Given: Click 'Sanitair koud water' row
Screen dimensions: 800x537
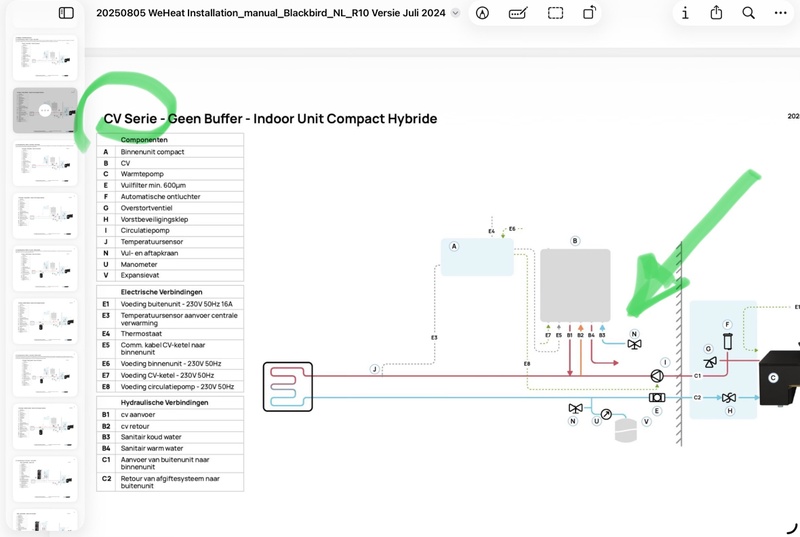Looking at the screenshot, I should click(170, 437).
